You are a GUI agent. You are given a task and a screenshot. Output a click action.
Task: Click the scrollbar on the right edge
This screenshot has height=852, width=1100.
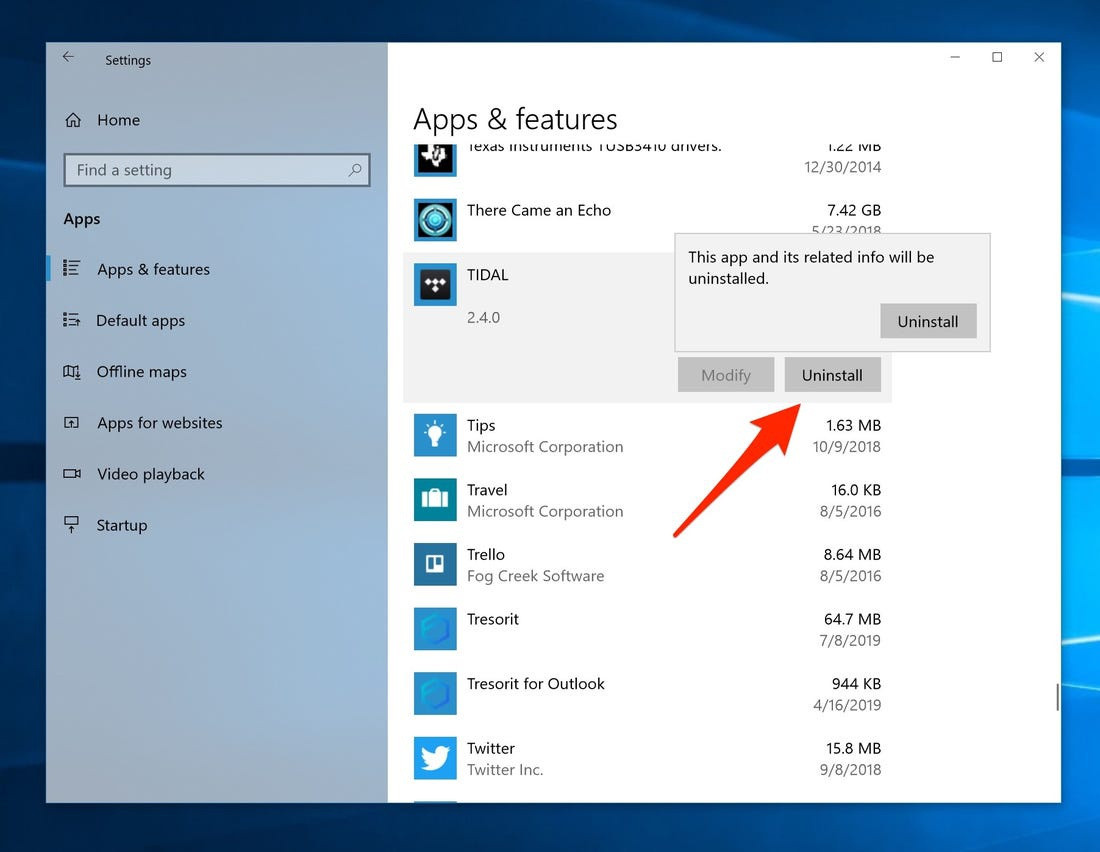(x=1056, y=697)
